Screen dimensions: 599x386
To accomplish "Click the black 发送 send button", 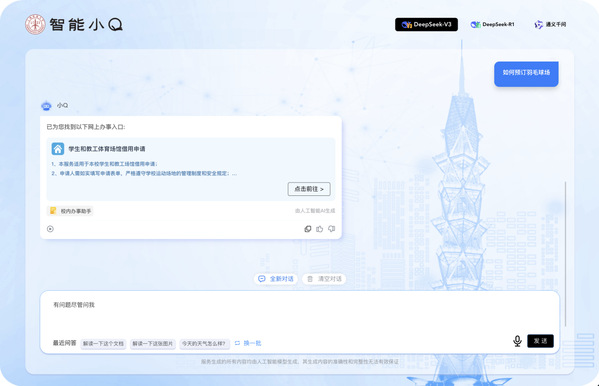I will [540, 341].
